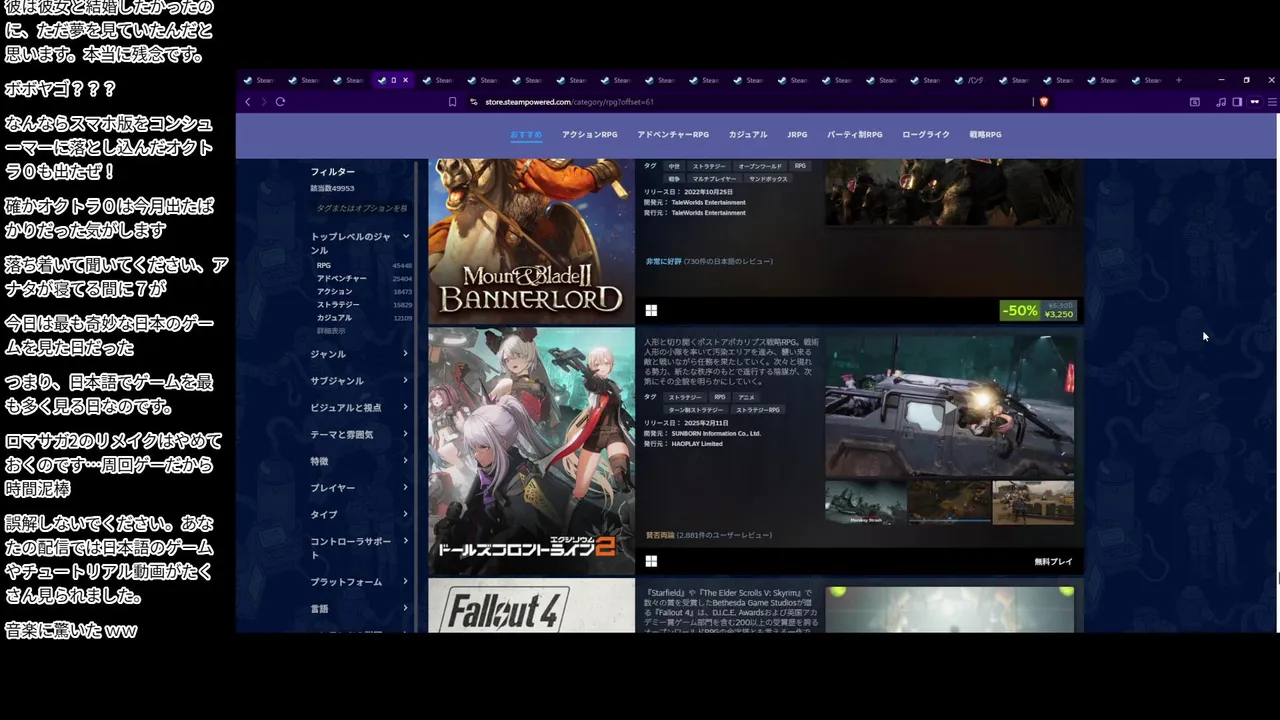Click the ストラテジーRPG tag

coord(758,410)
